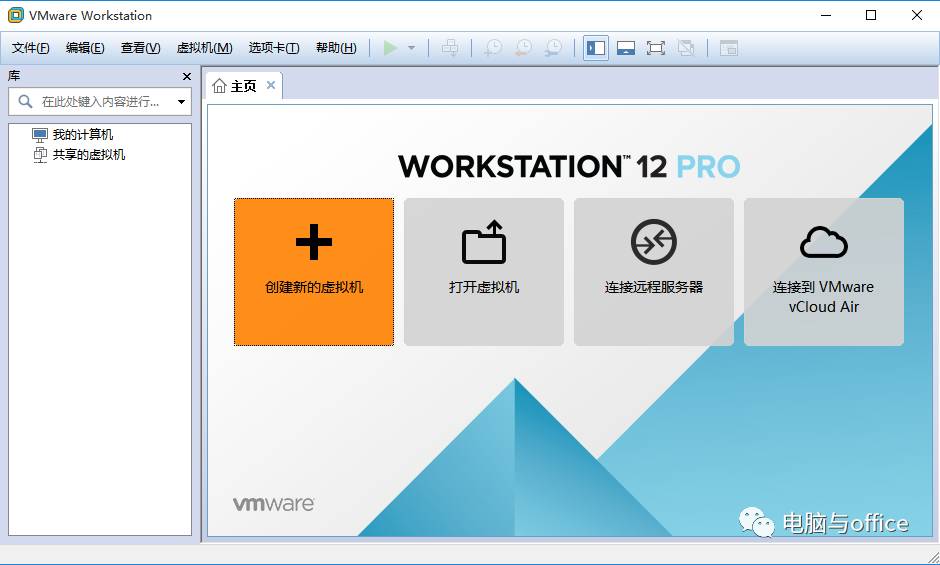The height and width of the screenshot is (565, 940).
Task: Open the 编辑(E) menu
Action: (85, 48)
